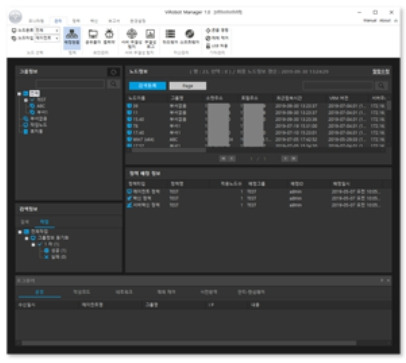
Task: Collapse the ribbon with caret near About
Action: pos(395,21)
